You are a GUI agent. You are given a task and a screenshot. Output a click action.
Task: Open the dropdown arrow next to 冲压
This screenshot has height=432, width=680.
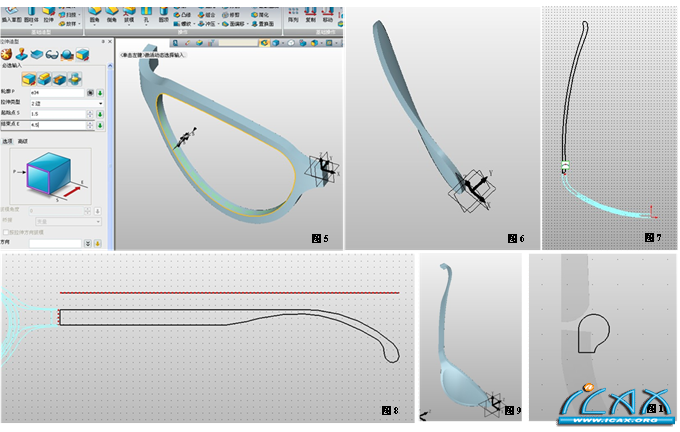tap(219, 24)
